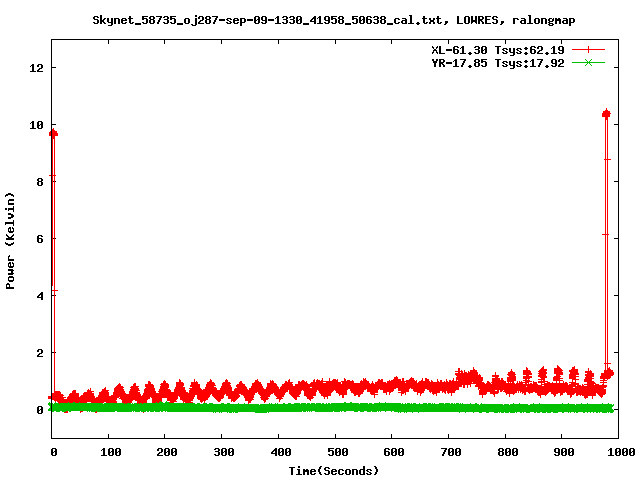The image size is (640, 480).
Task: Click the green line sample in legend
Action: click(588, 63)
